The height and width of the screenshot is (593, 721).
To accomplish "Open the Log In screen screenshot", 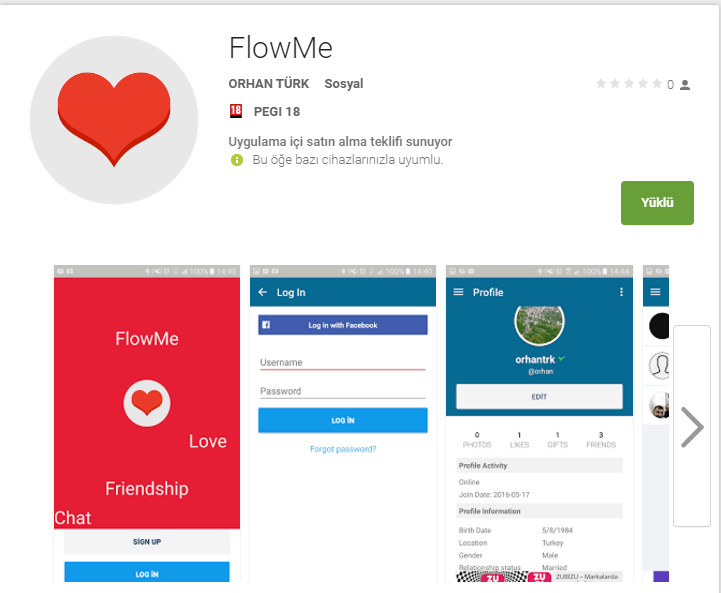I will click(343, 423).
